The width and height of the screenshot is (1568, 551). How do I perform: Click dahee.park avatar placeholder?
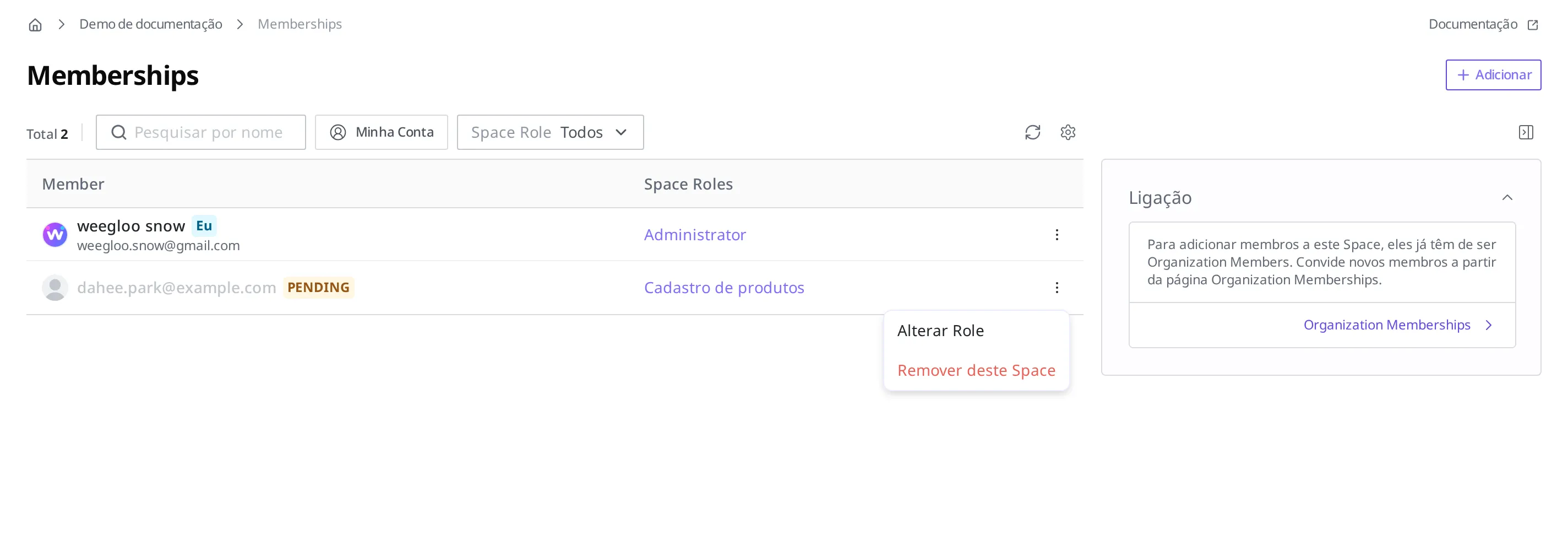click(x=55, y=288)
